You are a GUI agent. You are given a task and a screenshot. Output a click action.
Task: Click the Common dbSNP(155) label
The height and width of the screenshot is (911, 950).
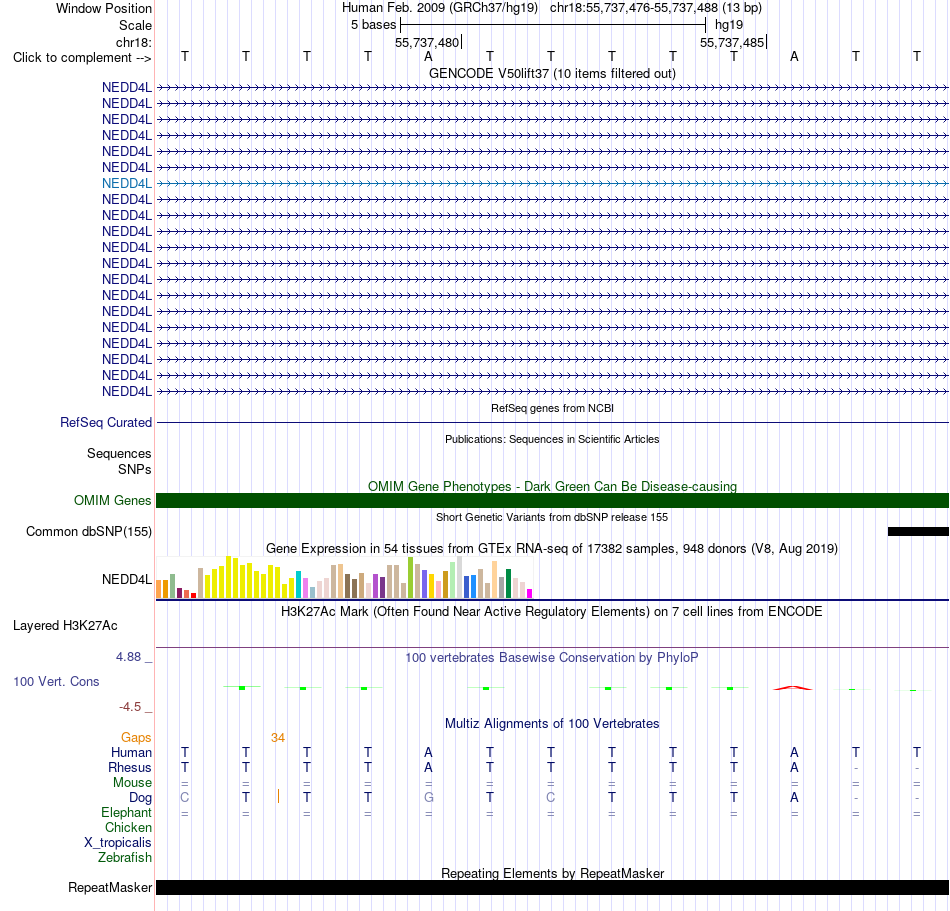(x=88, y=531)
